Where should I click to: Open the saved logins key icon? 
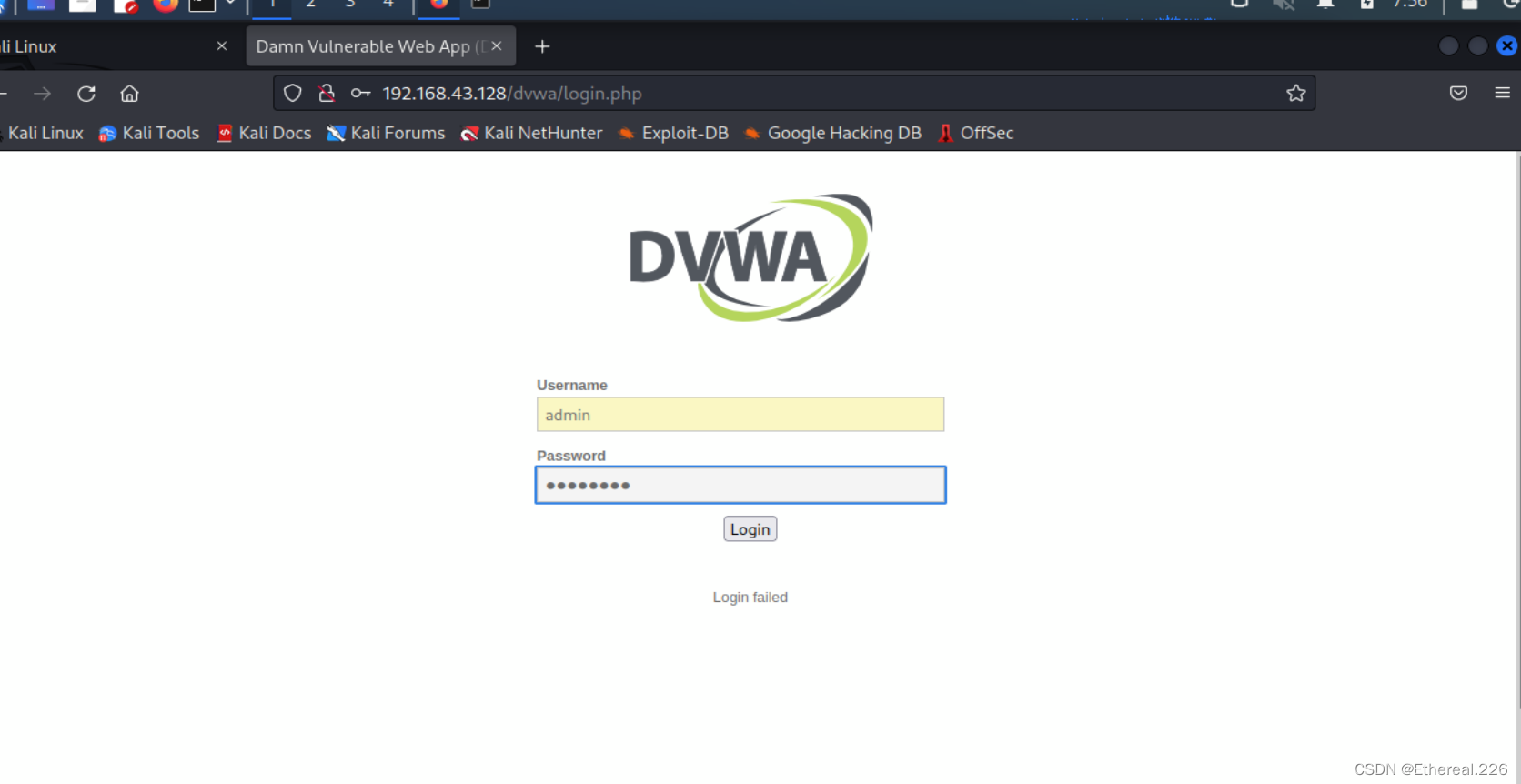coord(360,93)
